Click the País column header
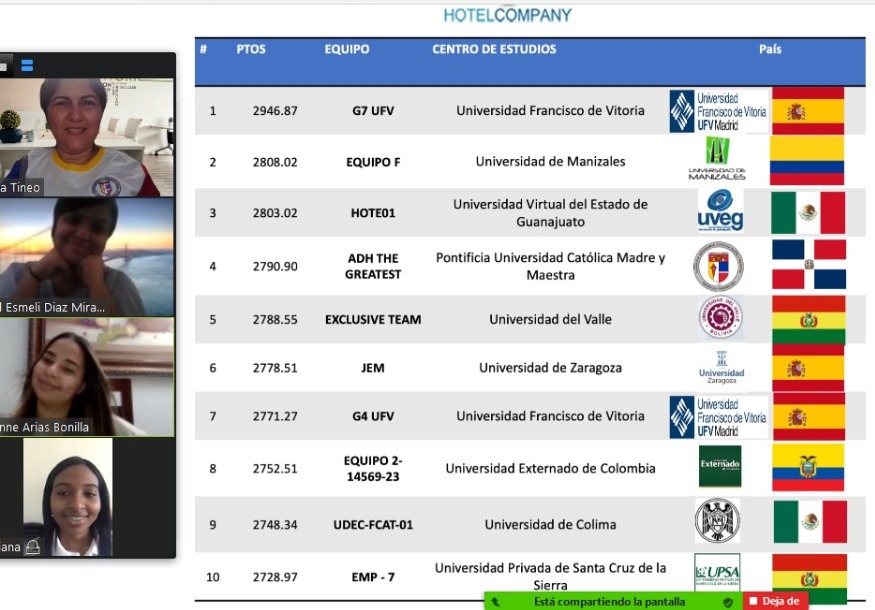Screen dimensions: 875x610 click(770, 49)
